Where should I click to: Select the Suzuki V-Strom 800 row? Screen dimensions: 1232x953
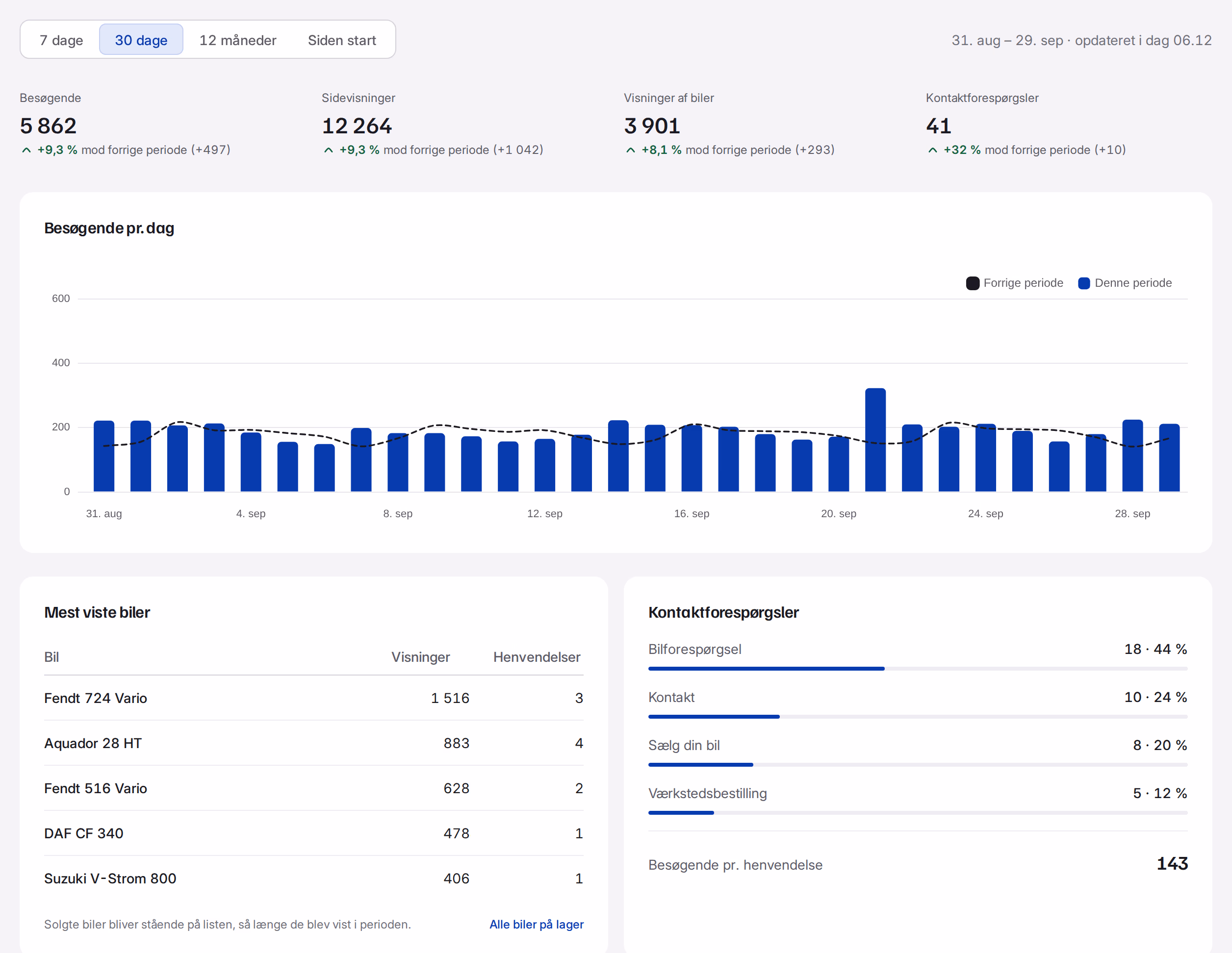[314, 878]
